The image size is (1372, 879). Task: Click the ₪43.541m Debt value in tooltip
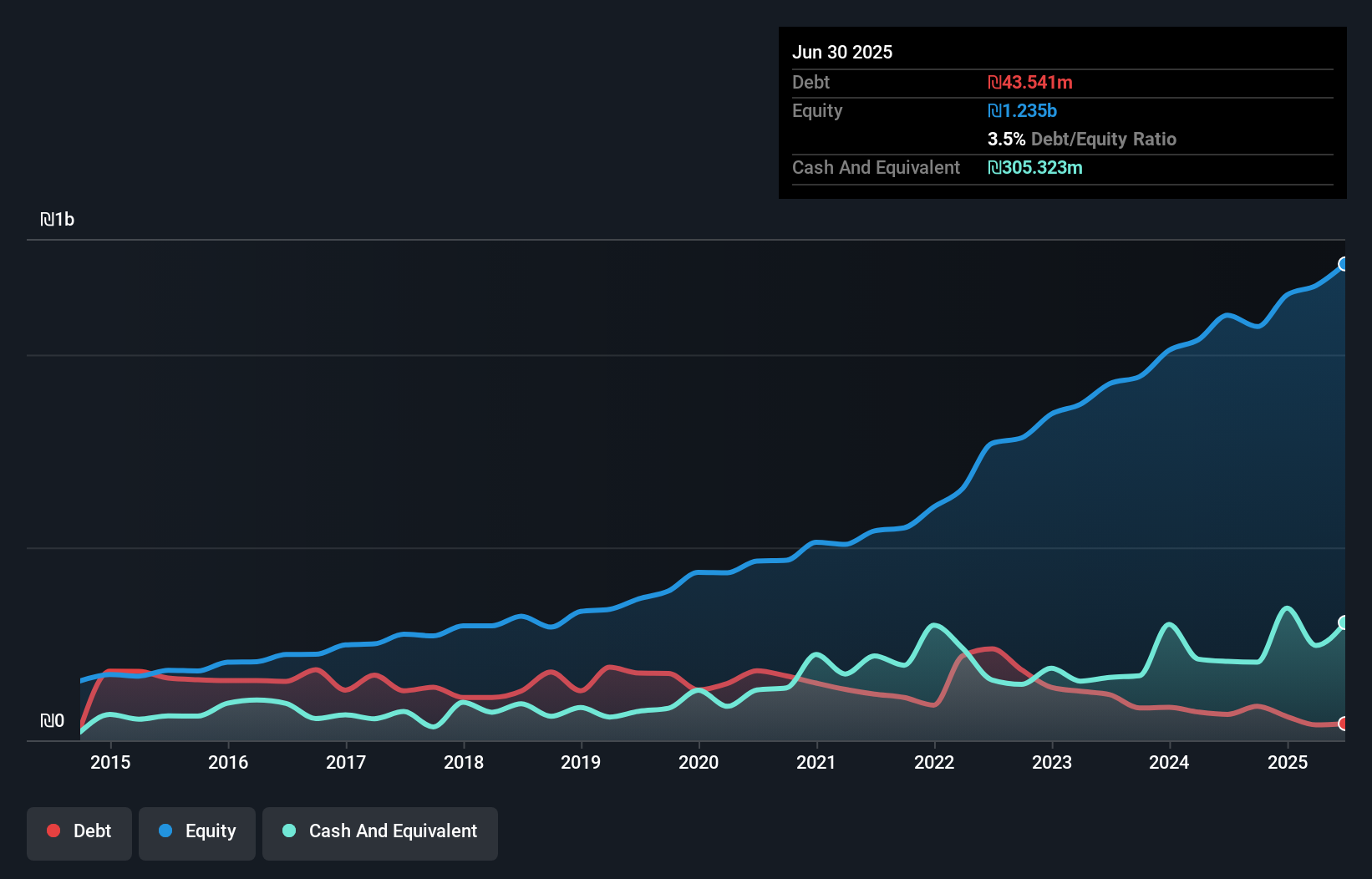pos(1030,82)
